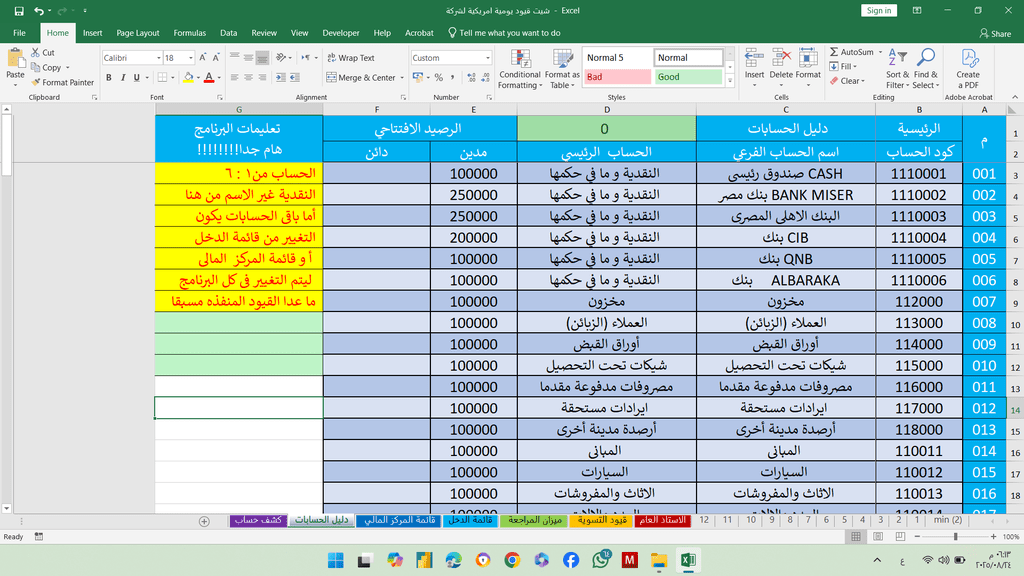Create a PDF with Adobe Acrobat

point(968,69)
